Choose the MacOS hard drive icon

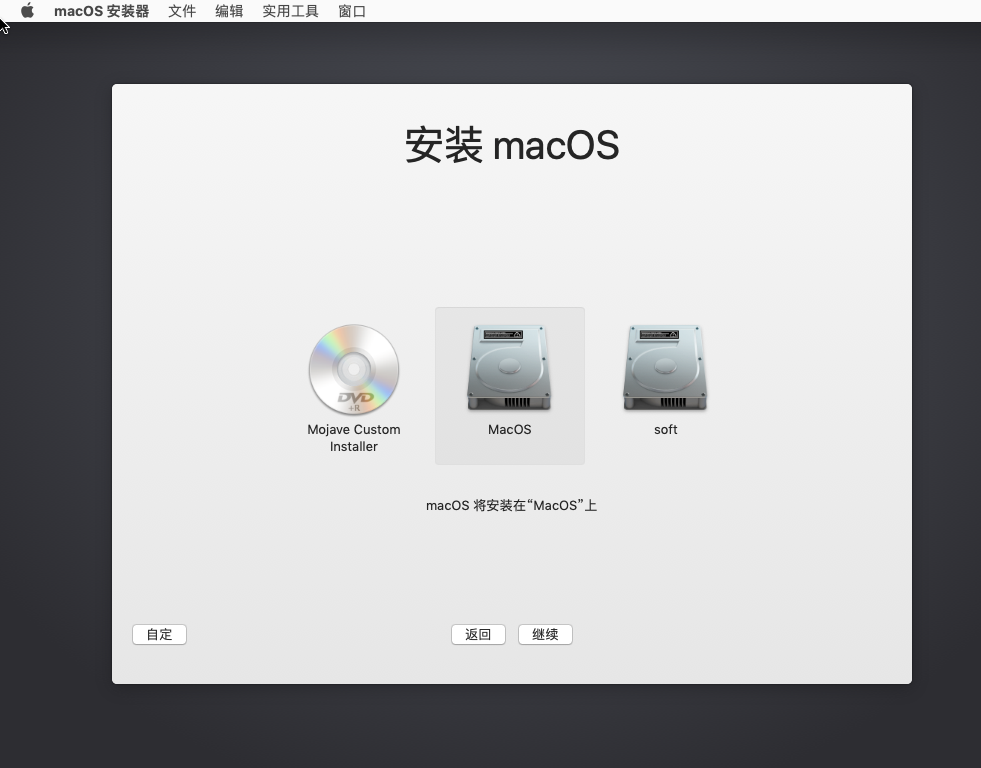click(509, 368)
